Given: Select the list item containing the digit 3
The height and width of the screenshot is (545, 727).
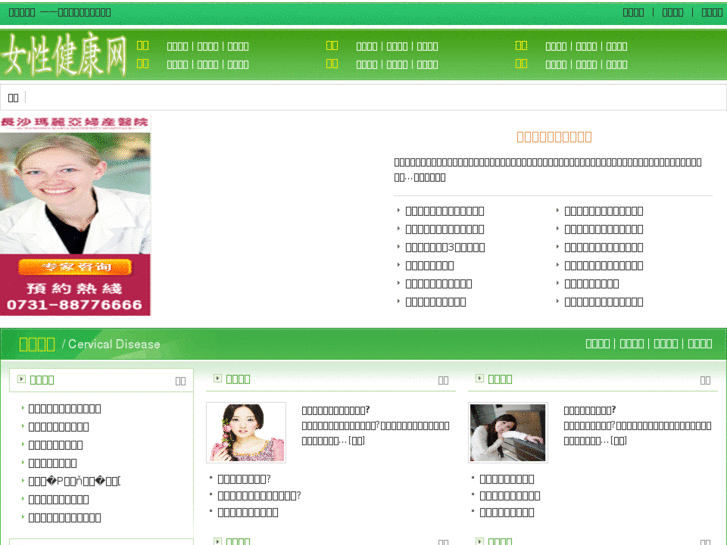Looking at the screenshot, I should 445,247.
